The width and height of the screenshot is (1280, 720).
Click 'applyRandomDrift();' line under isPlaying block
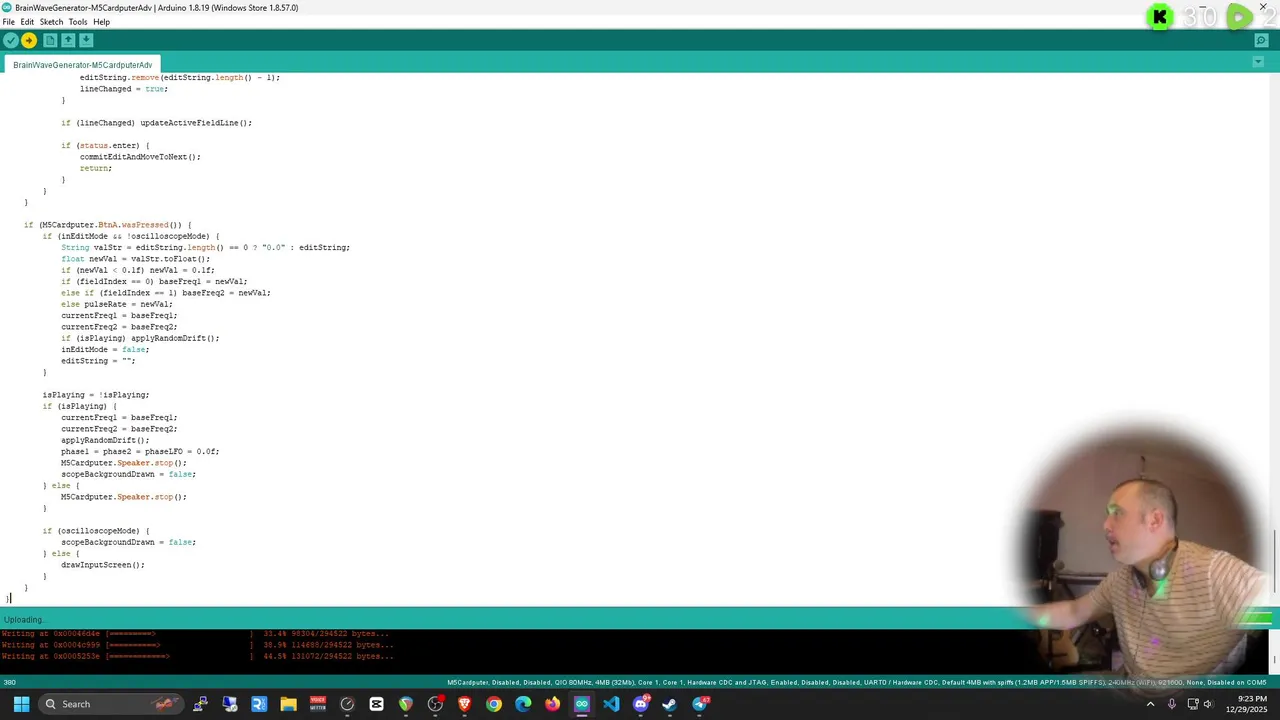[x=105, y=440]
